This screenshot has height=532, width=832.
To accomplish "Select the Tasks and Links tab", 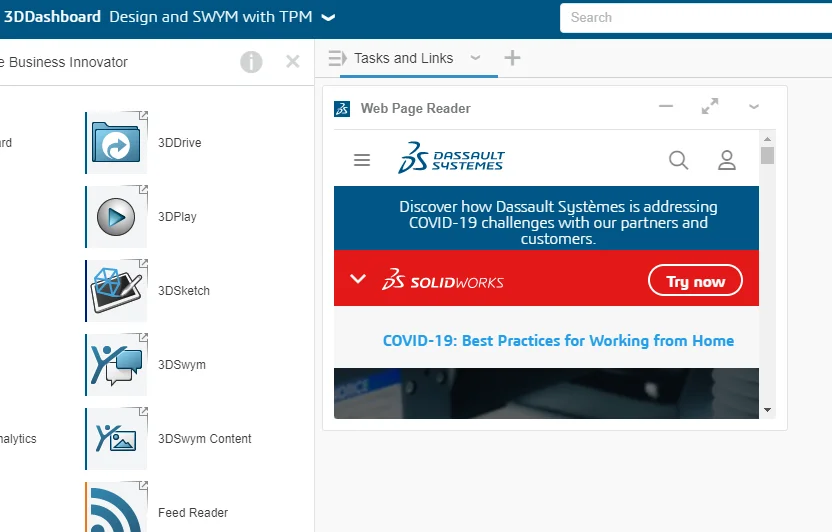I will click(403, 58).
